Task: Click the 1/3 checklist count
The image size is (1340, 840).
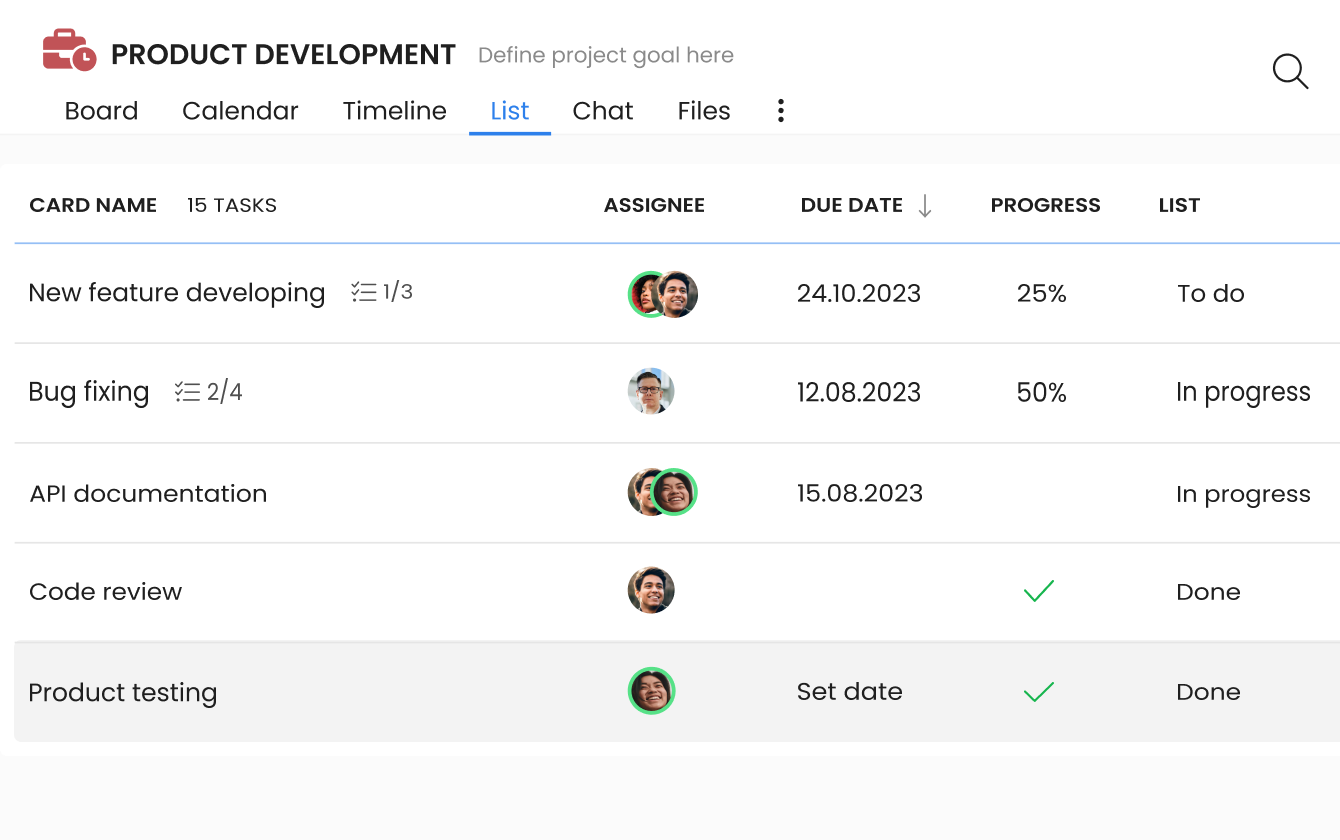Action: pos(398,292)
